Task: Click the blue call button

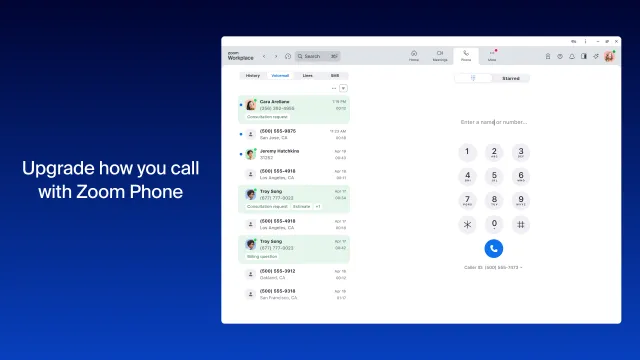Action: coord(493,249)
